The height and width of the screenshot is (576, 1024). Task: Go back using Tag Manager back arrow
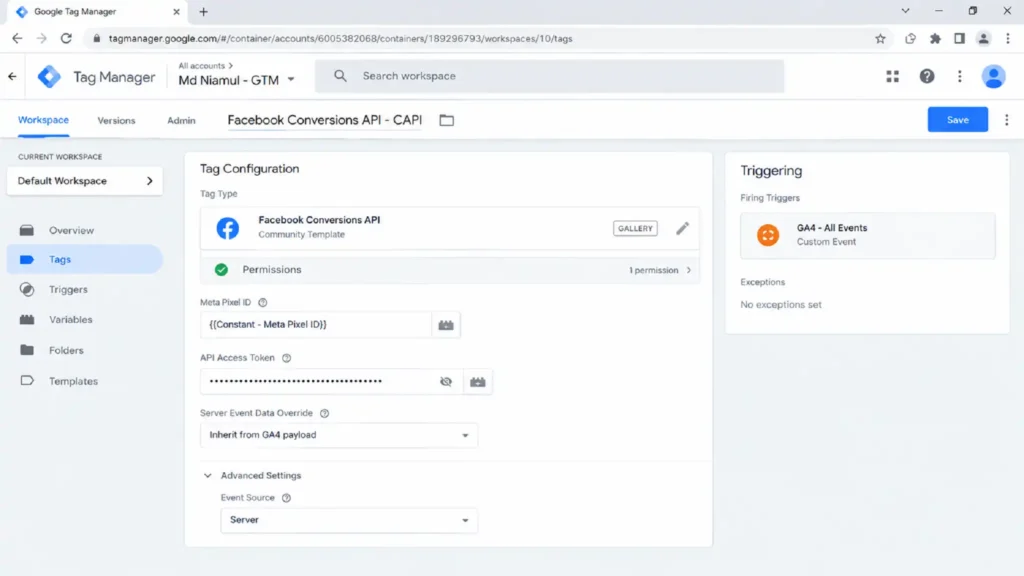(x=12, y=76)
